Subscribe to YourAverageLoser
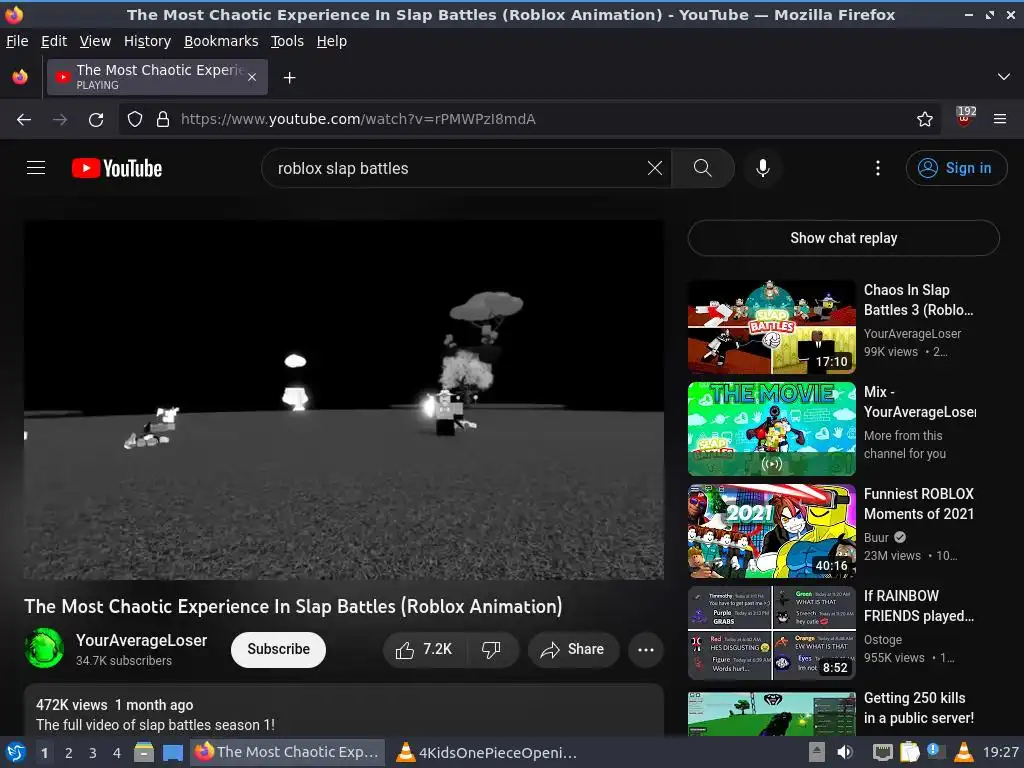1024x768 pixels. 278,649
